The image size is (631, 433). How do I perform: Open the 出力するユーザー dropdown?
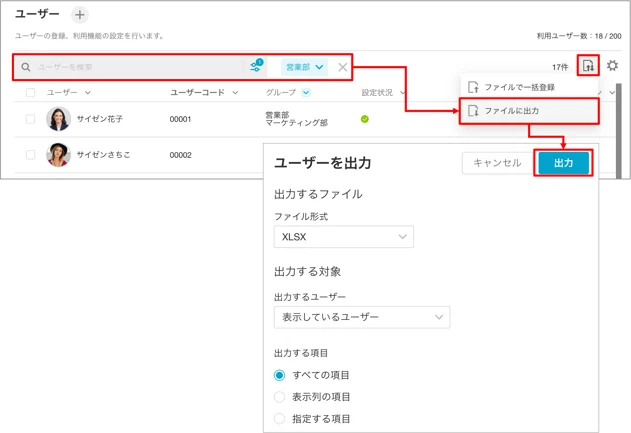tap(362, 317)
